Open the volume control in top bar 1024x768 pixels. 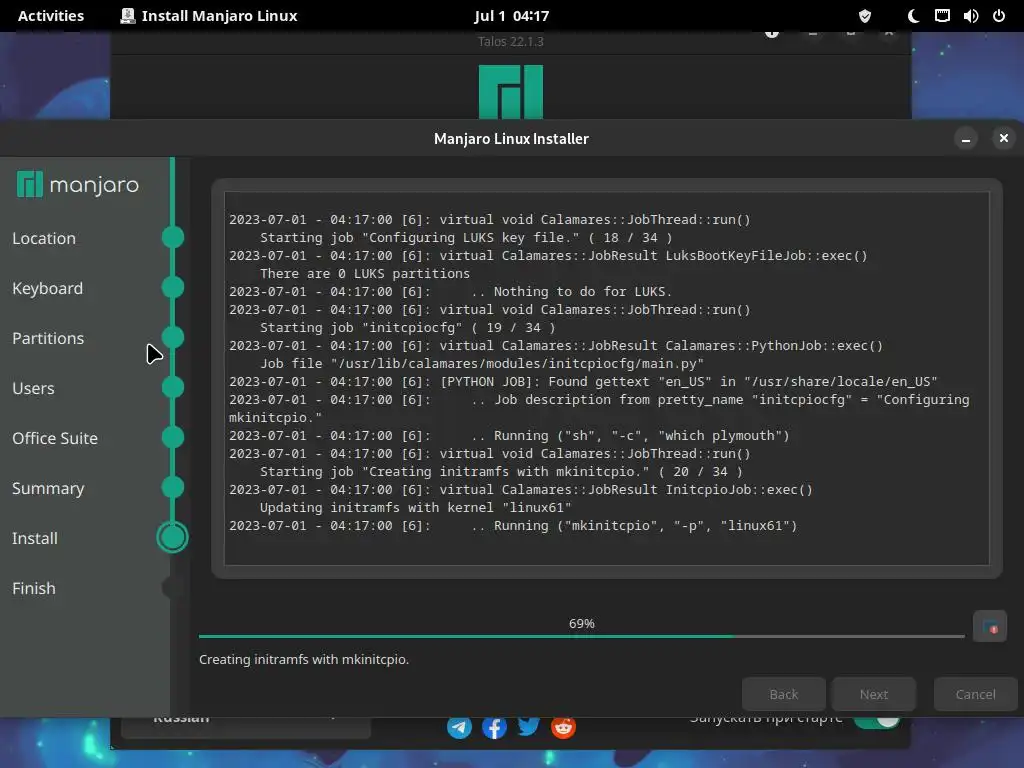pos(971,16)
